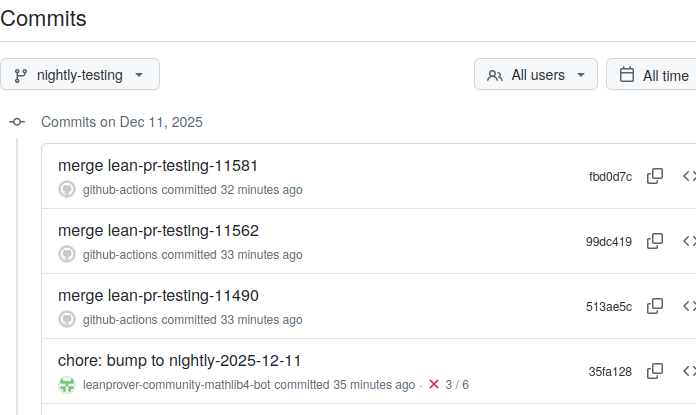Open commit merge lean-pr-testing-11562
The height and width of the screenshot is (415, 696).
[x=158, y=230]
